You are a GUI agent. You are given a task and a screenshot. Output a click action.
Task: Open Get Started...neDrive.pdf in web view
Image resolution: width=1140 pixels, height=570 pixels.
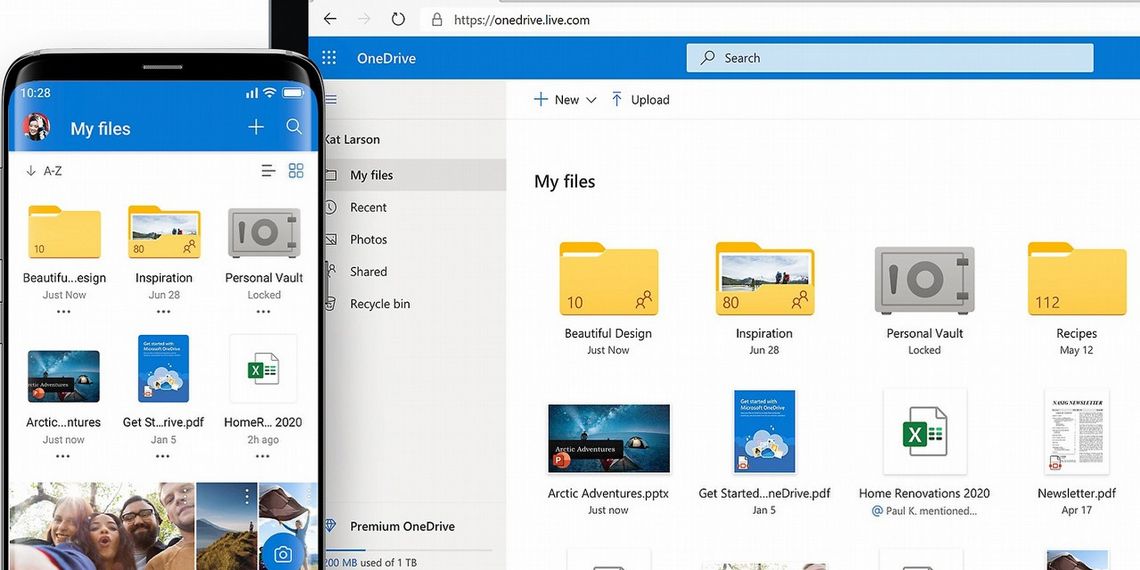pos(764,432)
